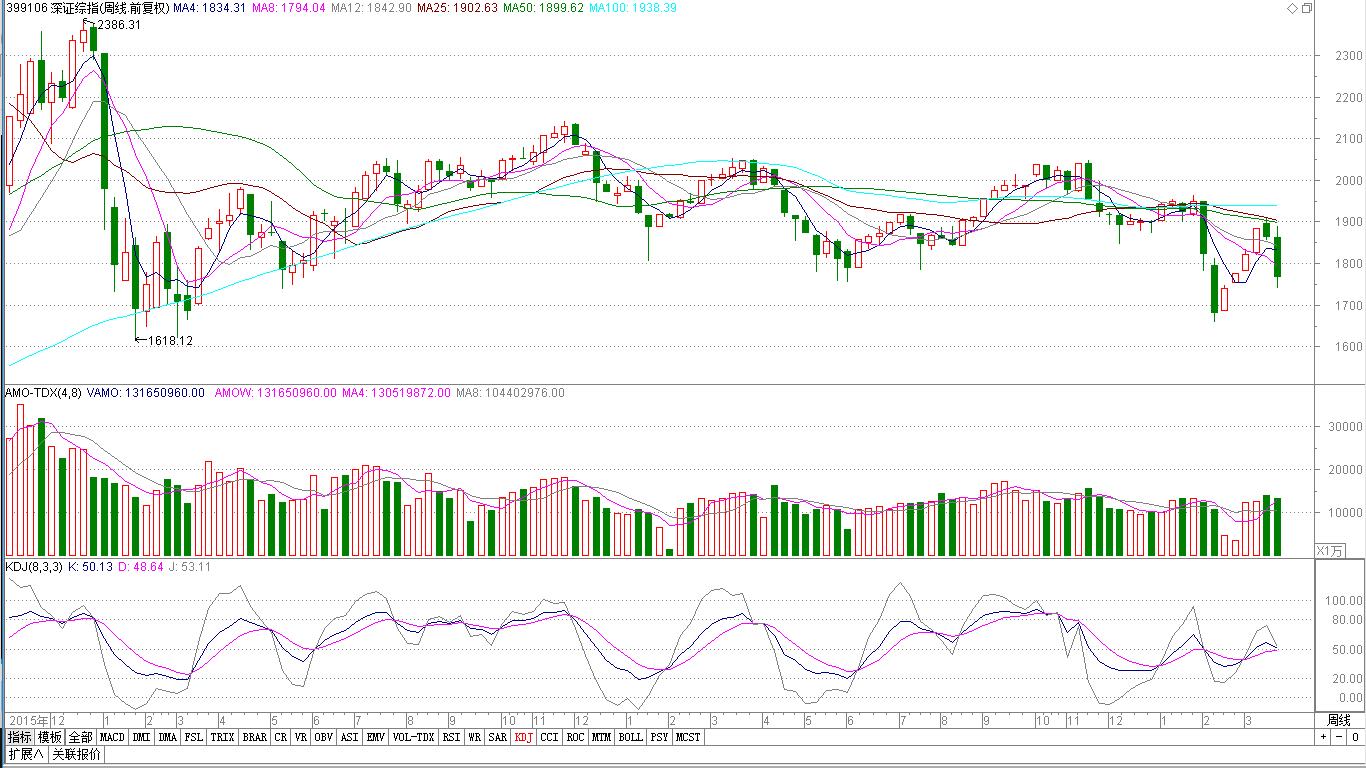Select the ASI indicator tab
Screen dimensions: 1366x768
pos(349,738)
